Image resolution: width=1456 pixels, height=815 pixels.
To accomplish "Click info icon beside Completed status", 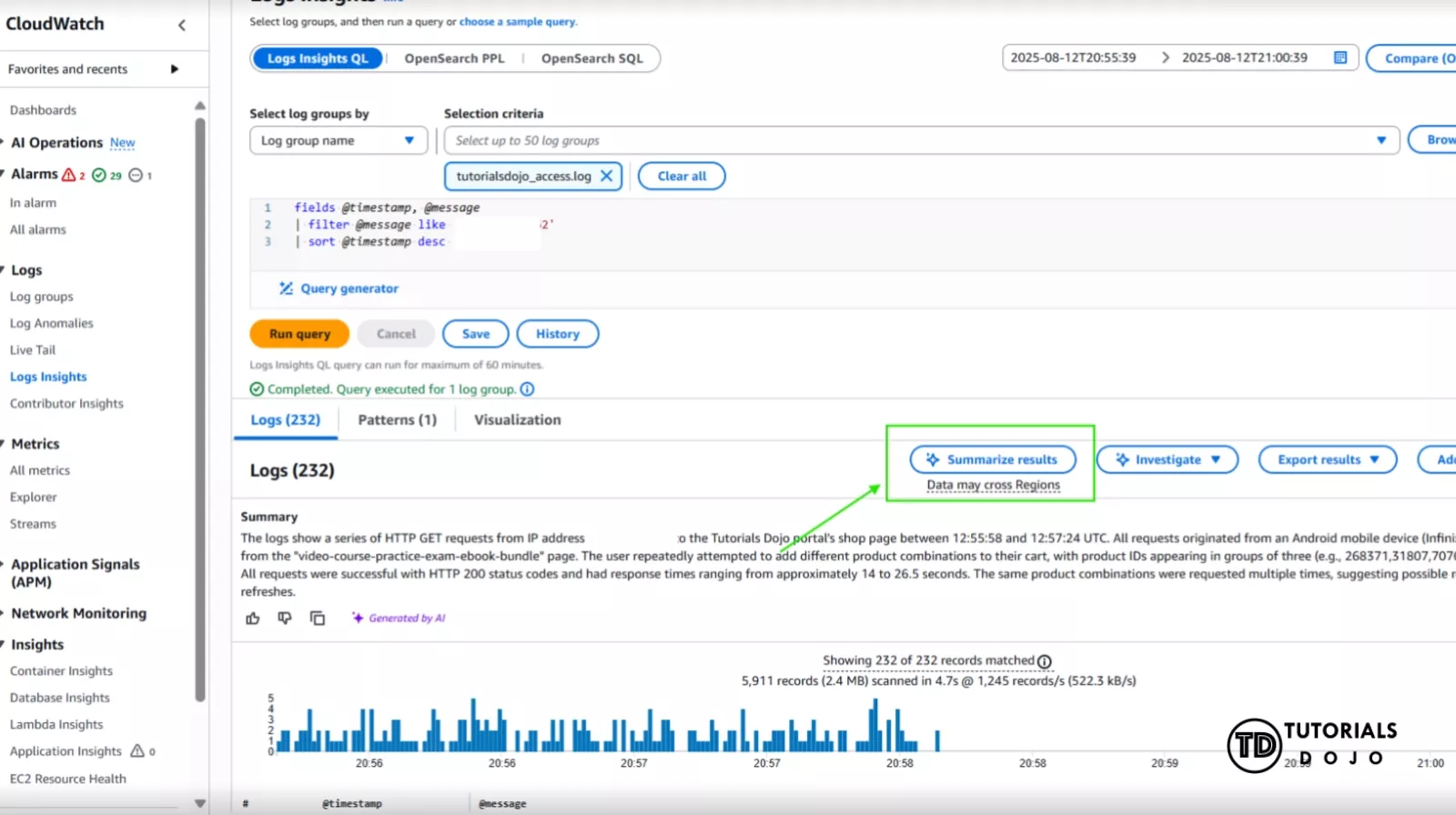I will point(527,389).
